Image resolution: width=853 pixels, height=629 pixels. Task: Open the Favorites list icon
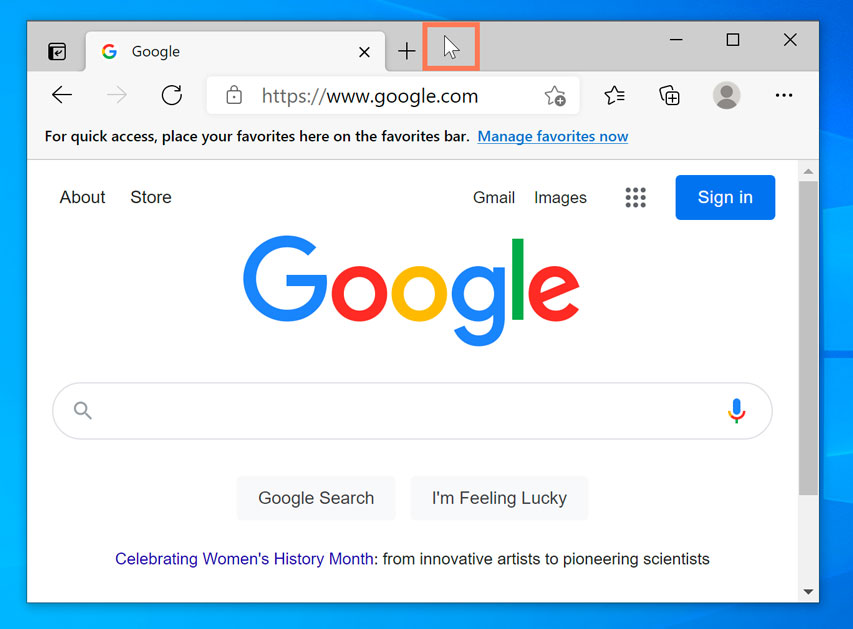pos(614,96)
